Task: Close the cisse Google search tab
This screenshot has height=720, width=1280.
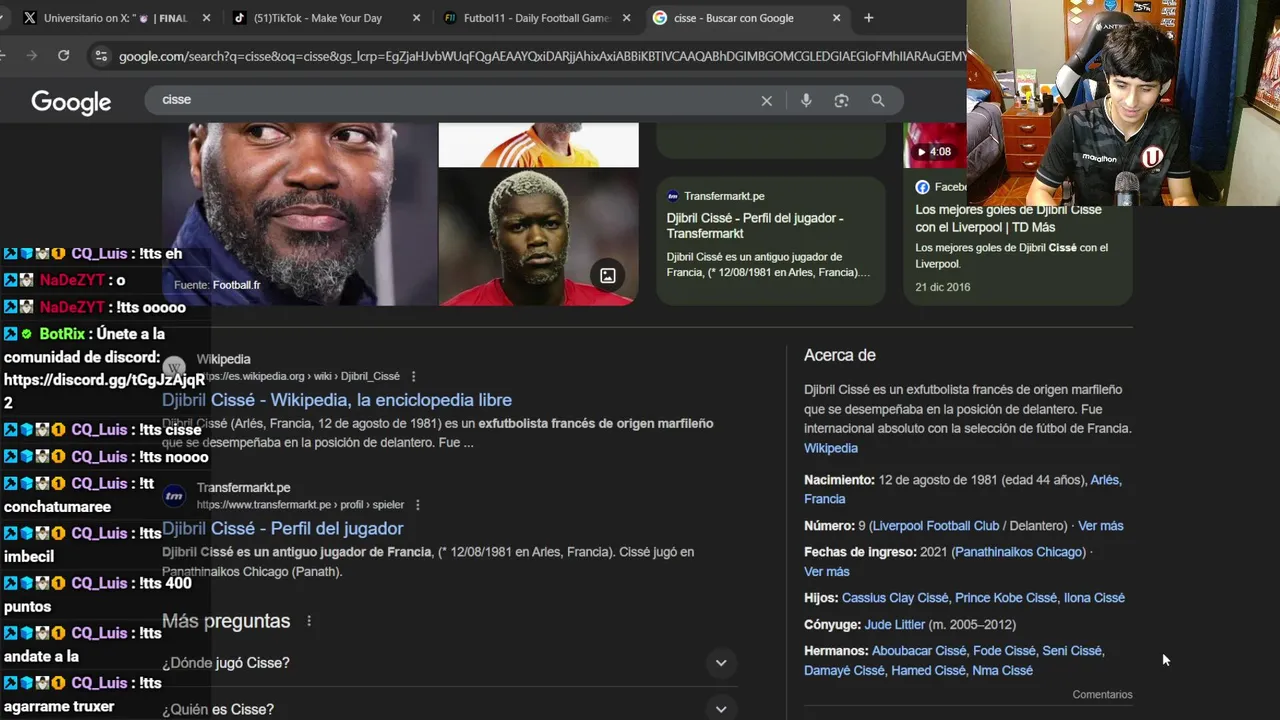Action: coord(837,18)
